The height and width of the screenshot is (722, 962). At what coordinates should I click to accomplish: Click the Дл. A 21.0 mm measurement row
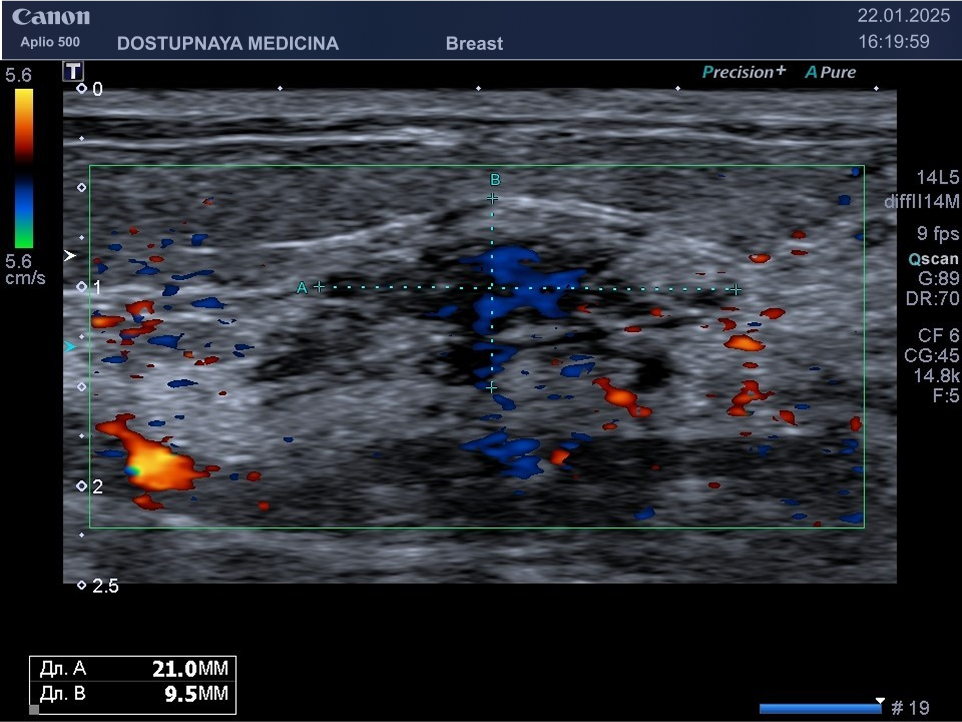[x=133, y=670]
